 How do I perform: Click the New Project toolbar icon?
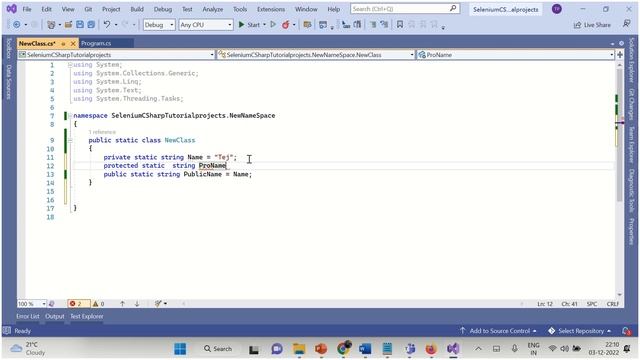click(51, 25)
